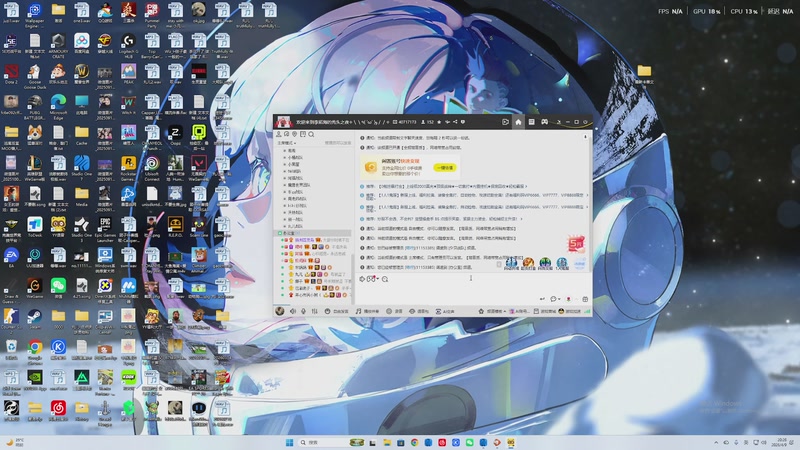Open the Logitech G HUB desktop shortcut
This screenshot has width=800, height=450.
tap(128, 46)
